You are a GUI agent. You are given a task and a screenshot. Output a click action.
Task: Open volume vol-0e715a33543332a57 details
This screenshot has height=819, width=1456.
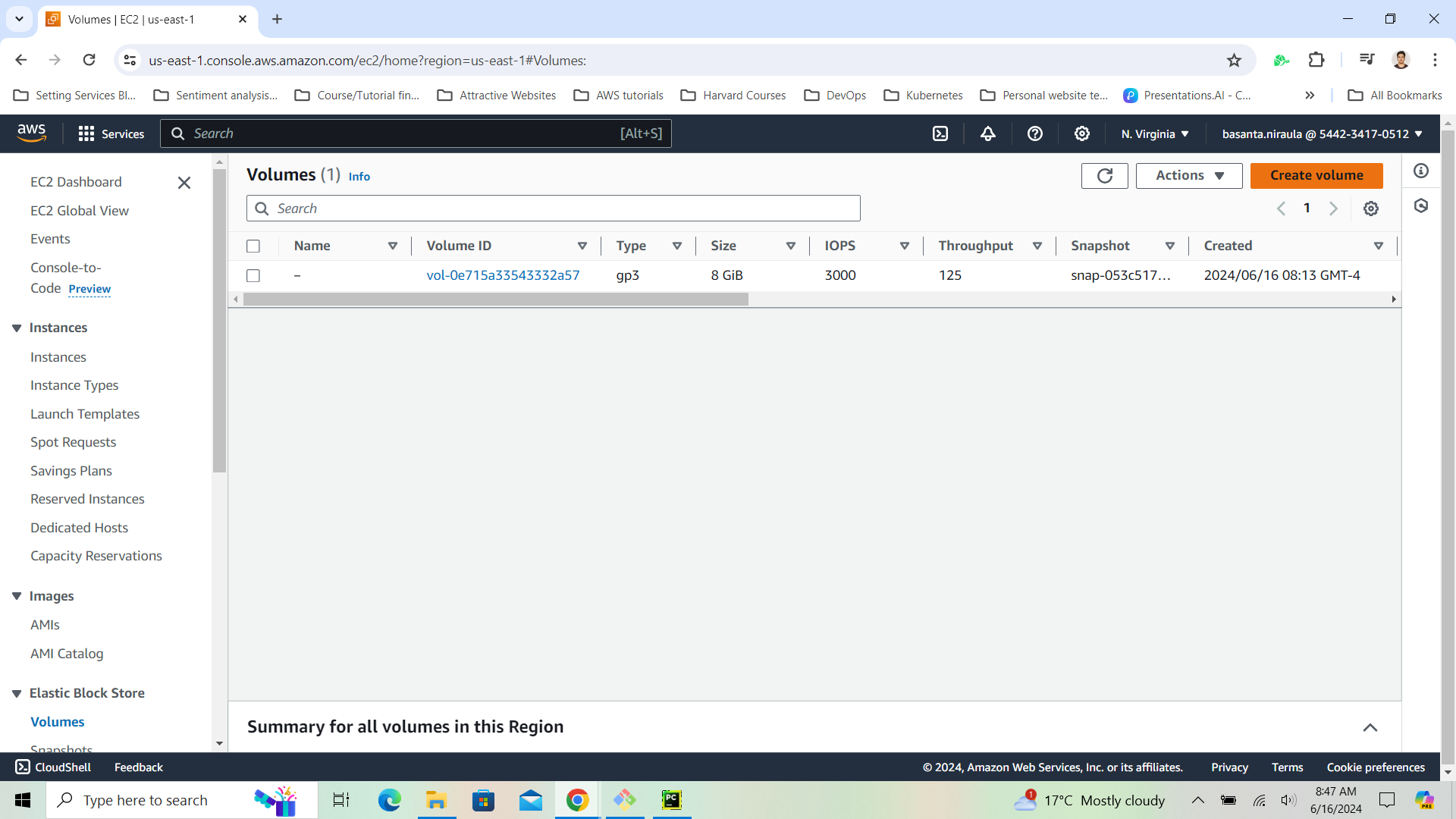503,275
